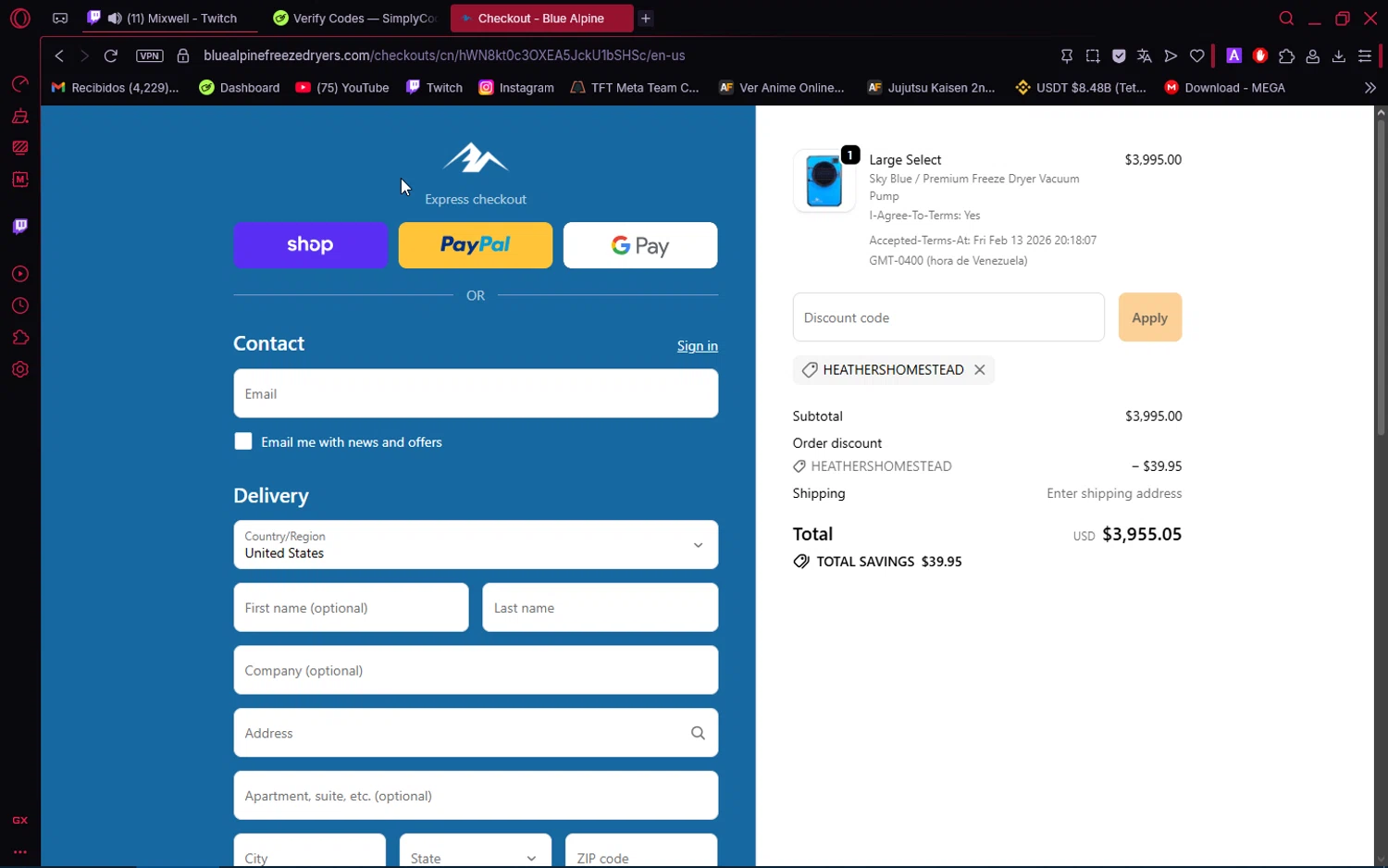Open the purple A extension icon
The image size is (1388, 868).
click(x=1233, y=56)
